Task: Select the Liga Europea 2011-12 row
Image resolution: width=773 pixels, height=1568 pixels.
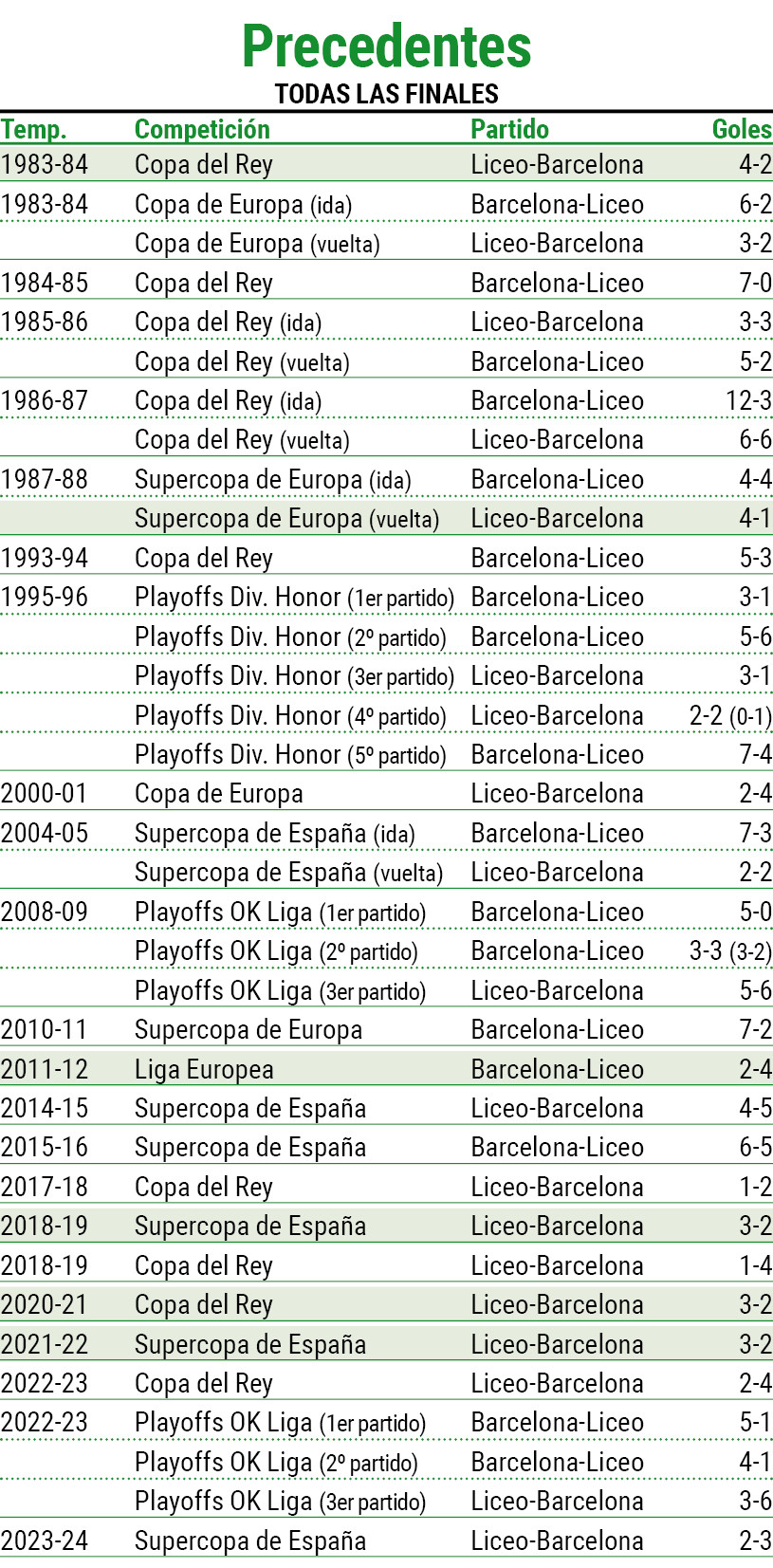Action: coord(386,1069)
